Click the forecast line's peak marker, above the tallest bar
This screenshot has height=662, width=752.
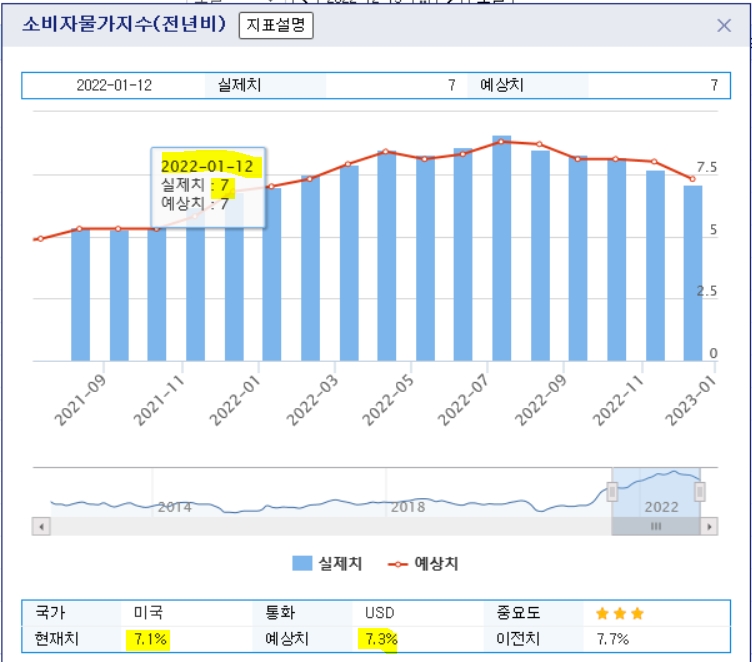(x=501, y=142)
